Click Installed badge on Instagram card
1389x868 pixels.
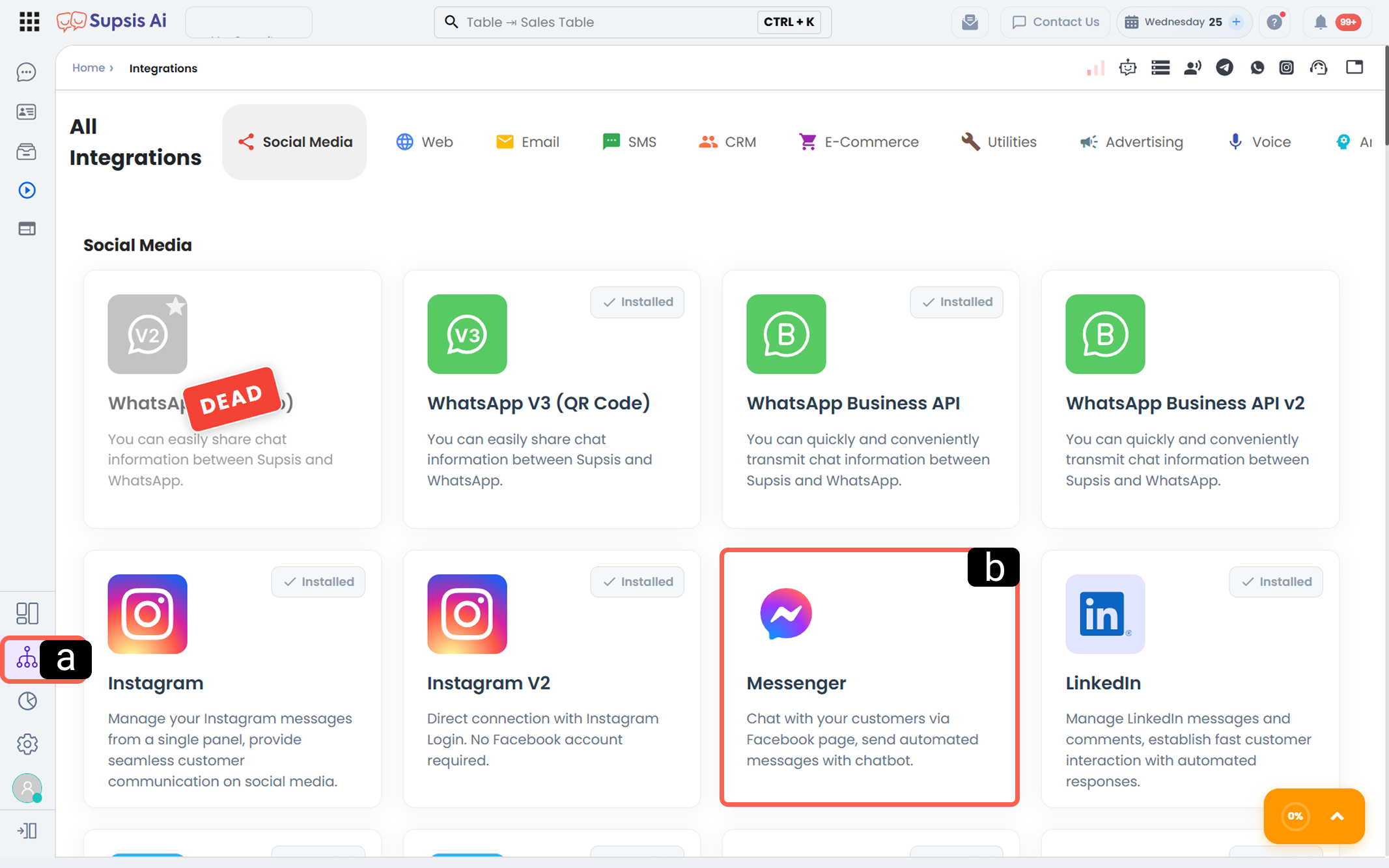tap(318, 582)
